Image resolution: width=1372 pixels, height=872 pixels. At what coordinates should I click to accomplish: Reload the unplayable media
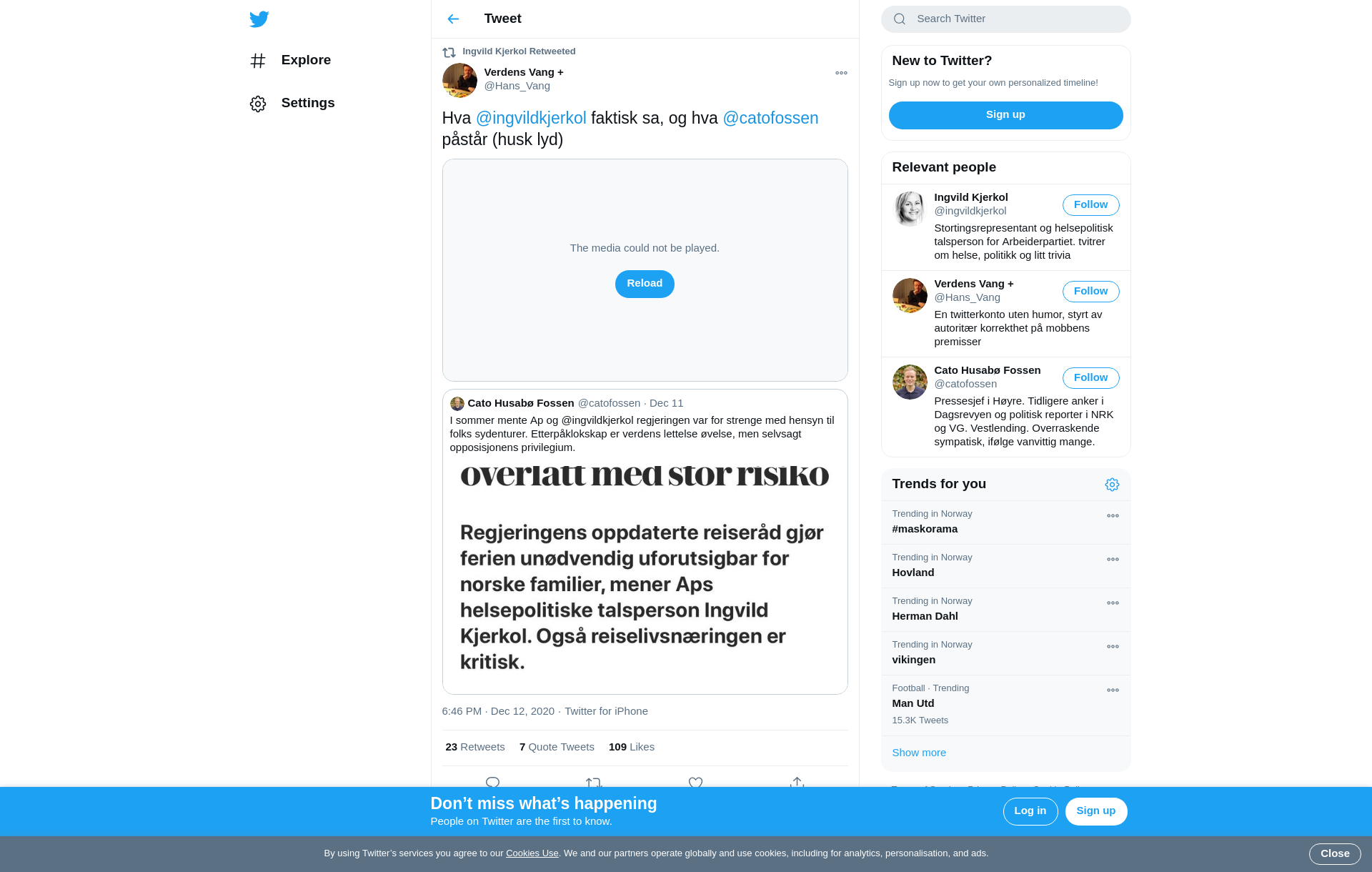[645, 284]
